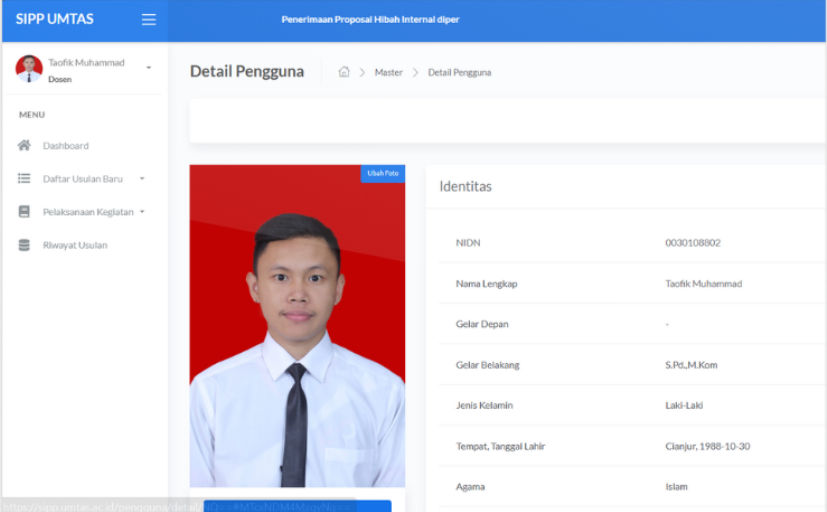The image size is (827, 512).
Task: Click the MENU sidebar heading
Action: (x=32, y=114)
